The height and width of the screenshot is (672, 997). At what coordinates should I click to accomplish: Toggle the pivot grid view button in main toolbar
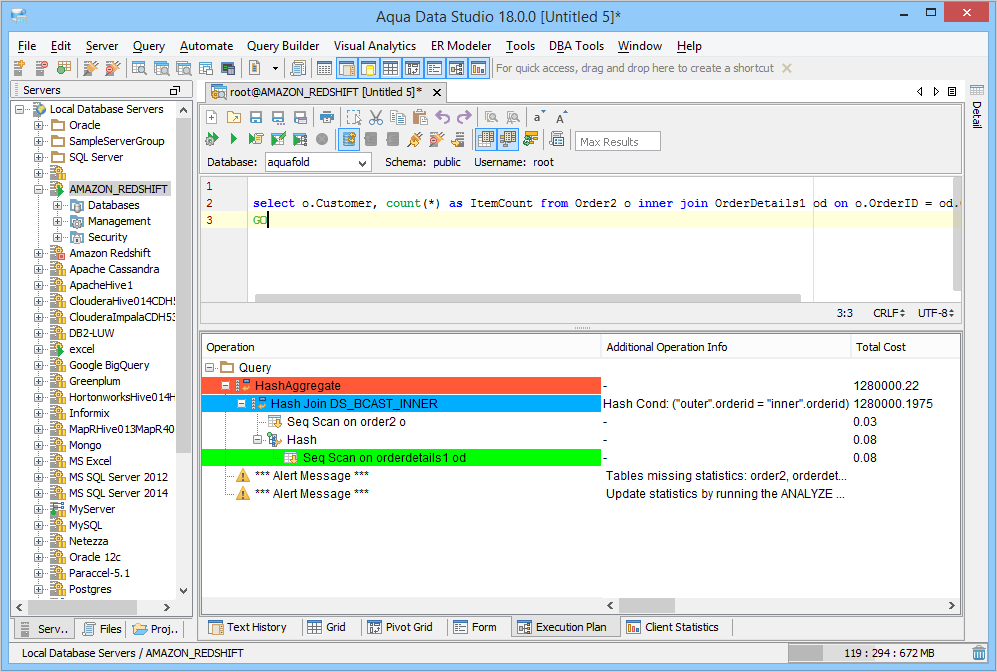tap(412, 68)
